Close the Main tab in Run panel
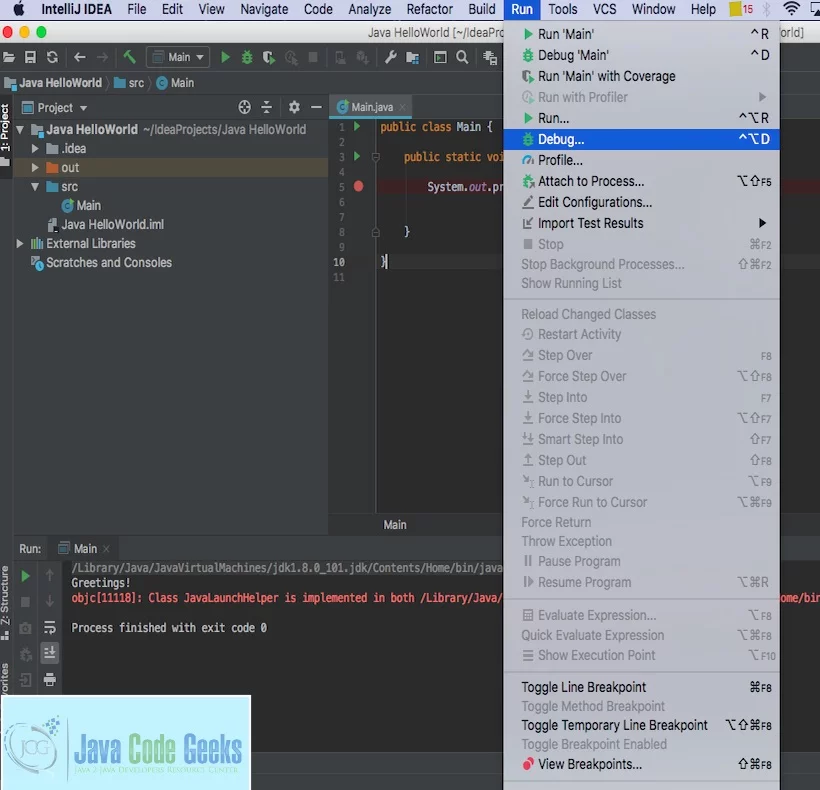Screen dimensions: 820x790 pyautogui.click(x=107, y=548)
